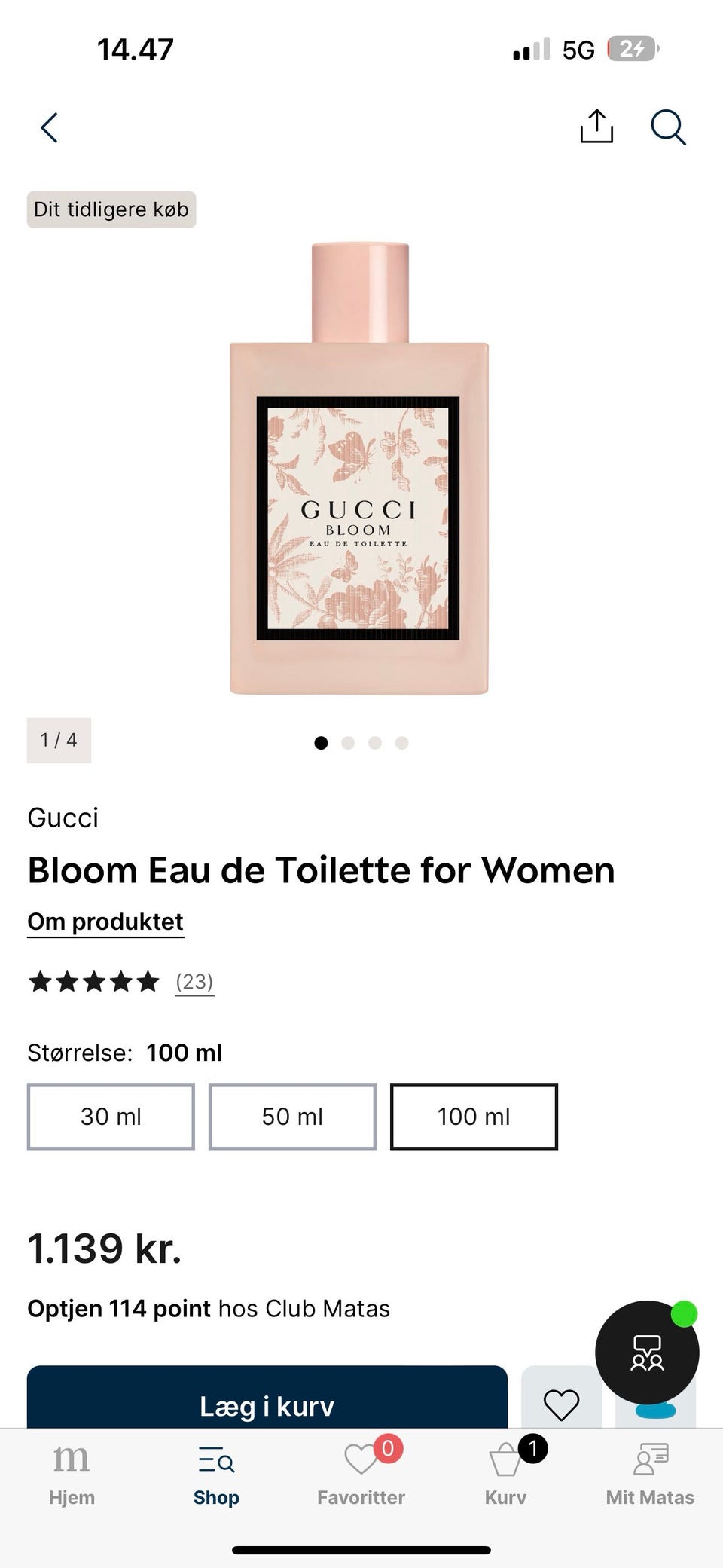Viewport: 723px width, 1568px height.
Task: Open Mit Matas profile tab
Action: click(650, 1474)
